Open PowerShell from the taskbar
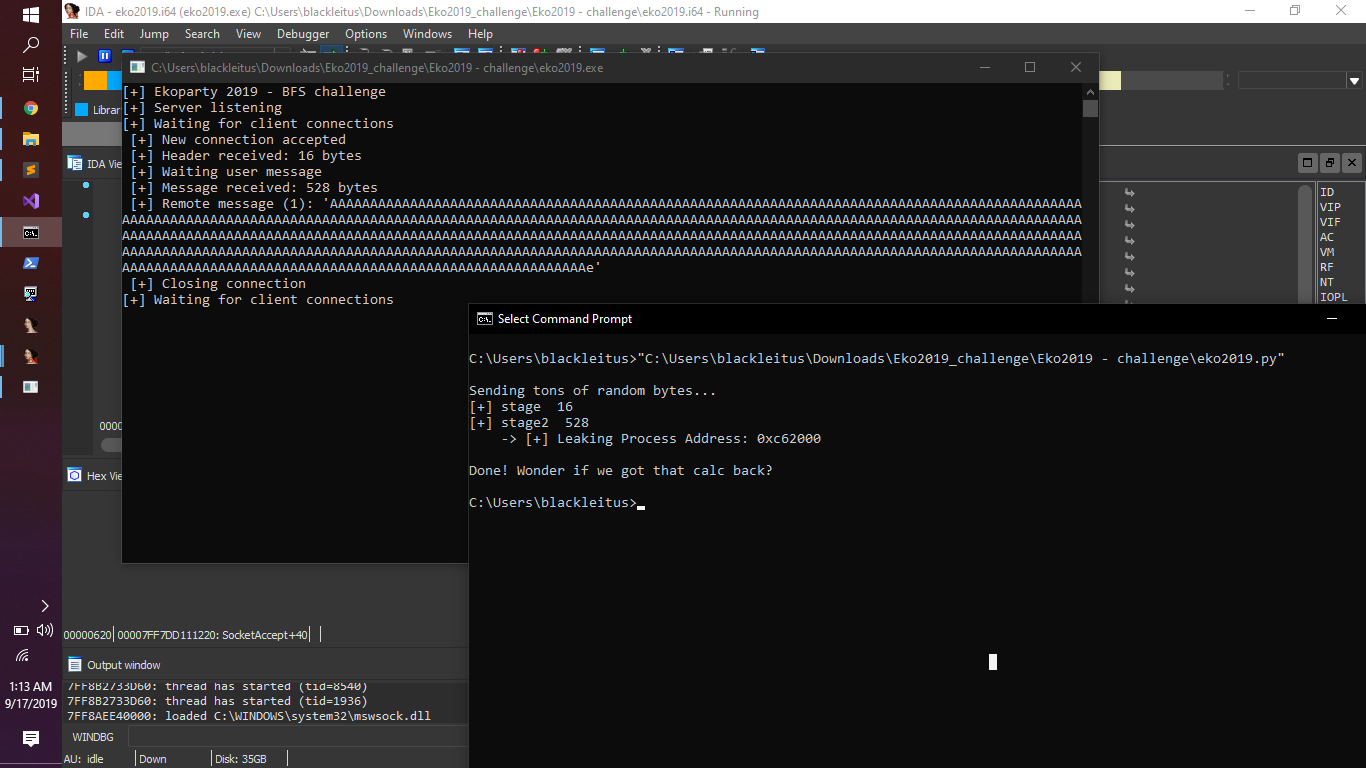 [x=31, y=263]
